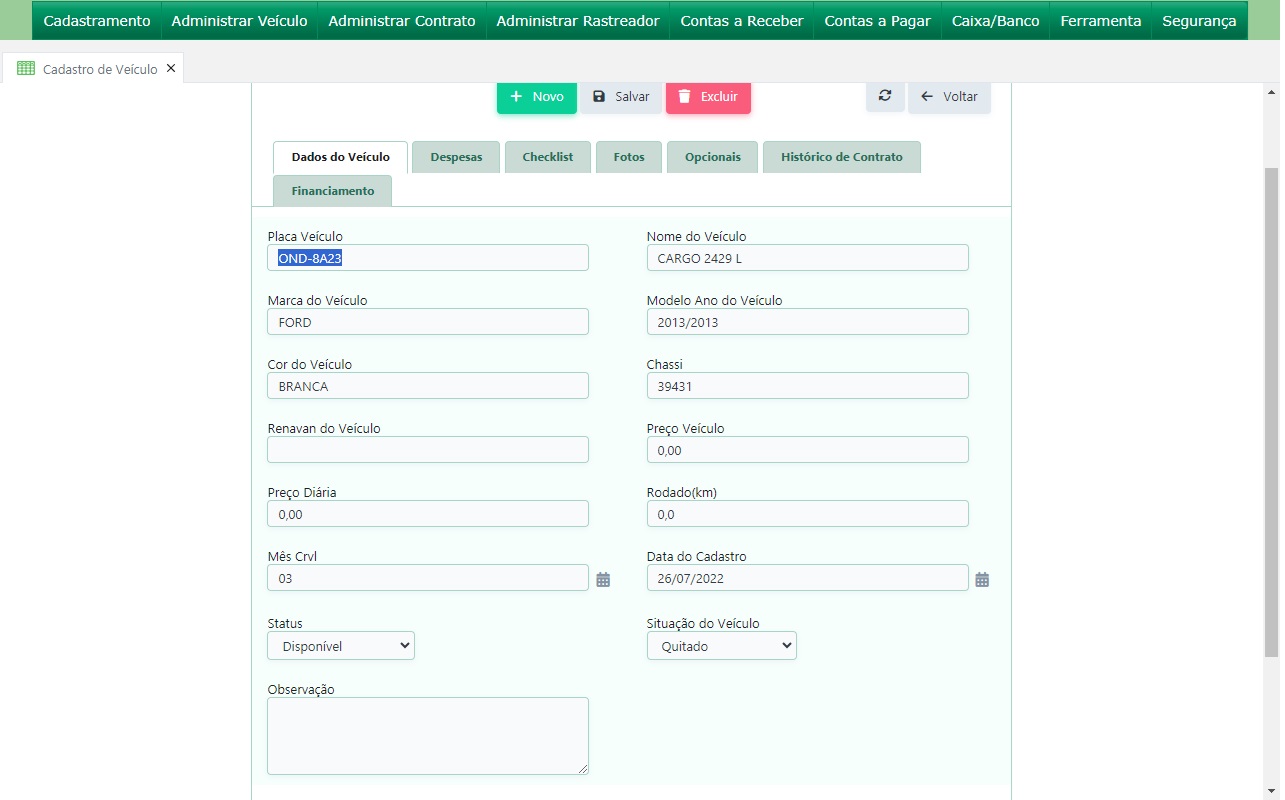The image size is (1285, 800).
Task: Open the Fotos tab
Action: pyautogui.click(x=629, y=157)
